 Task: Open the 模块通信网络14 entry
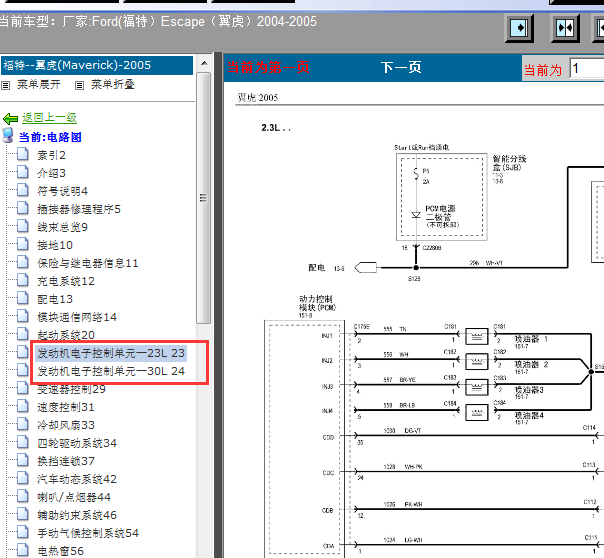point(77,317)
